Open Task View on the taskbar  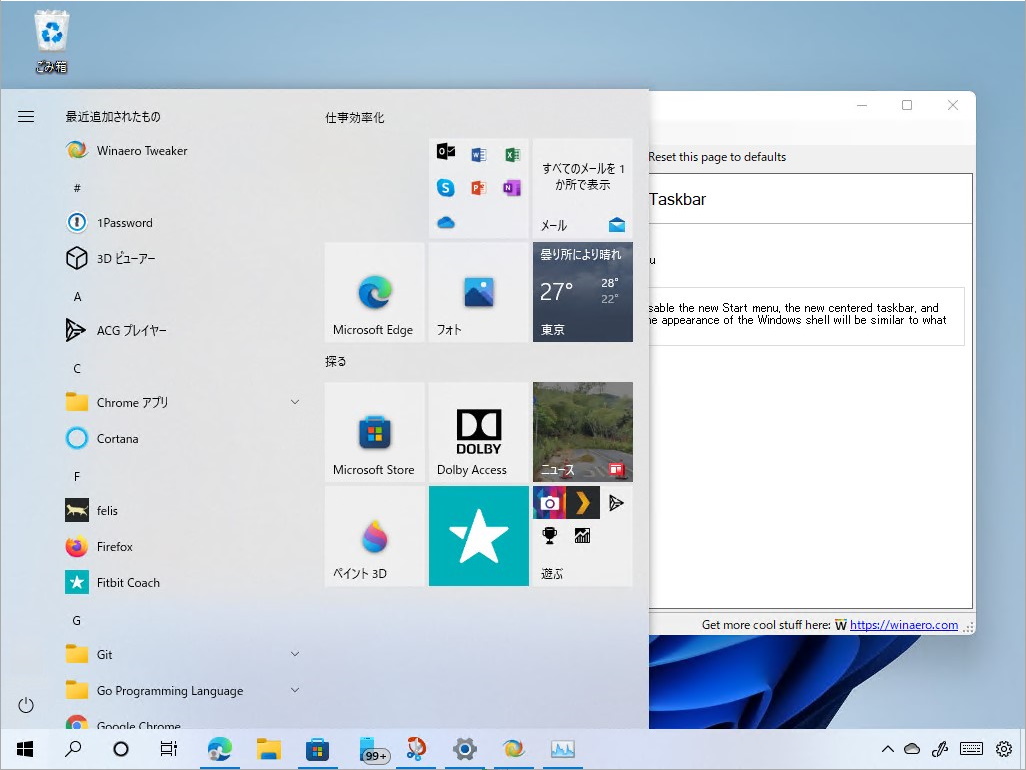click(x=169, y=748)
